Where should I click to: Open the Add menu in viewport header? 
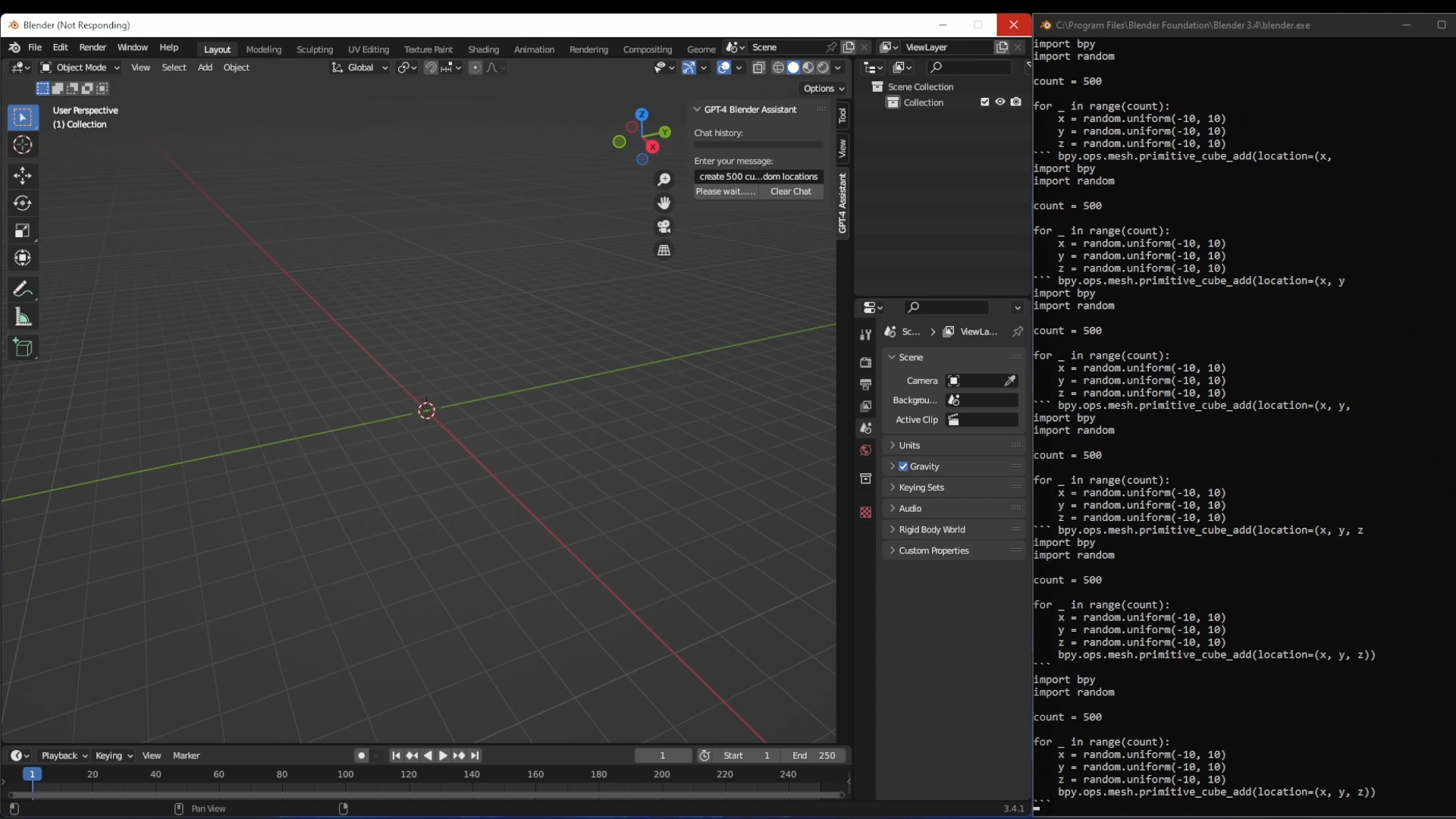[205, 67]
